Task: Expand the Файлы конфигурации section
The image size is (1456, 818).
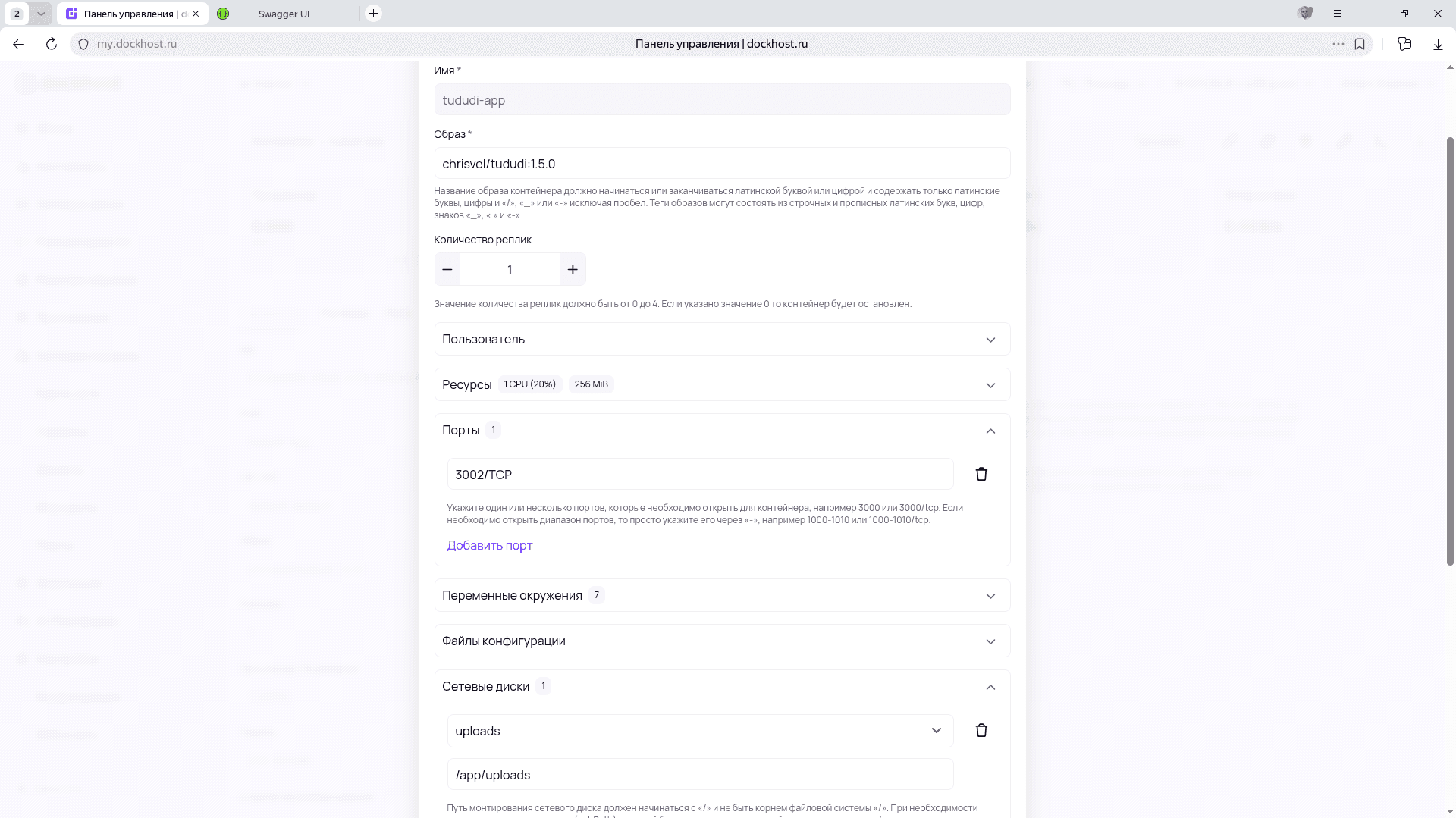Action: [x=722, y=641]
